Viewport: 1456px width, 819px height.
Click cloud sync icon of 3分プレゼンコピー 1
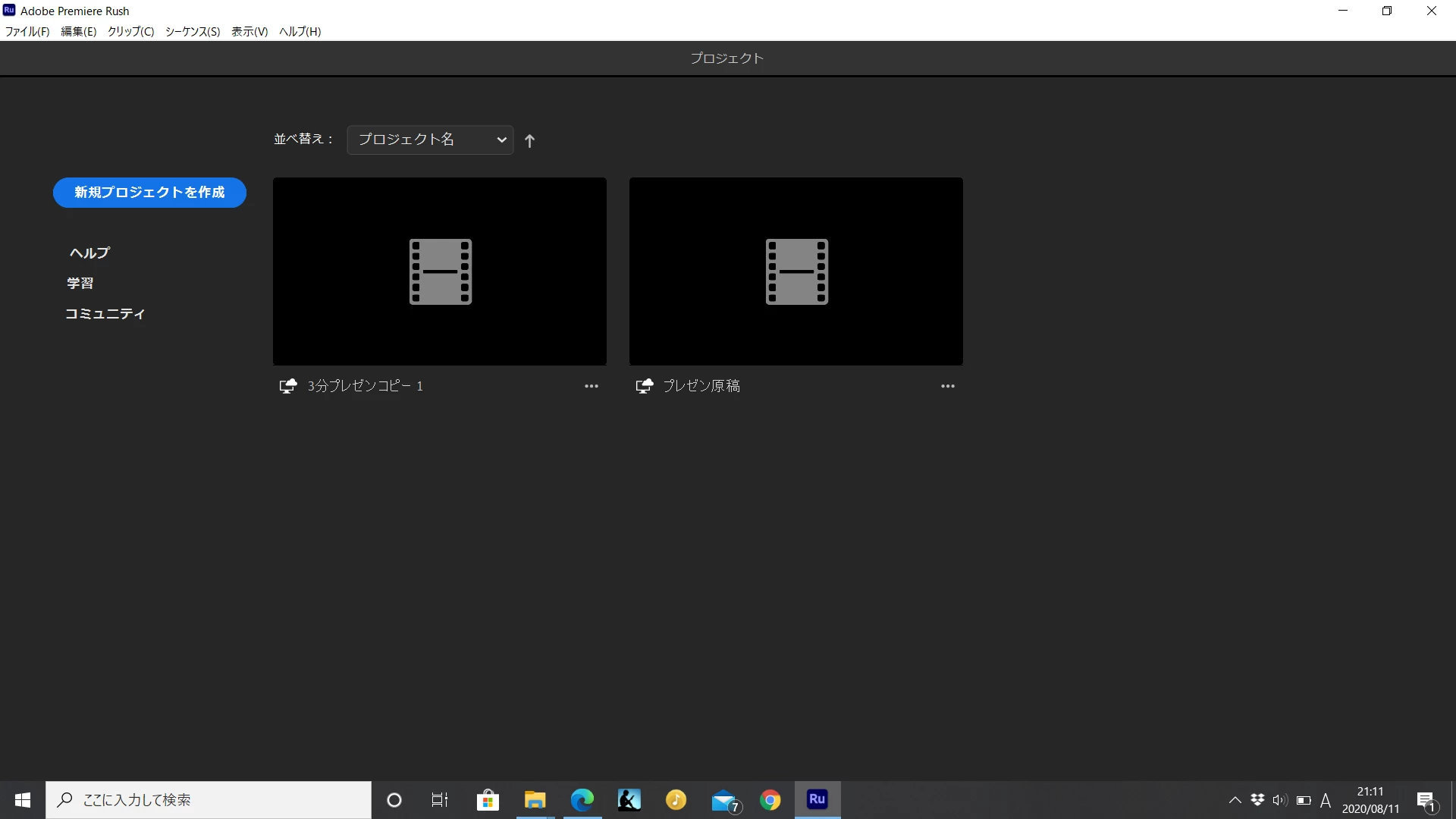288,386
